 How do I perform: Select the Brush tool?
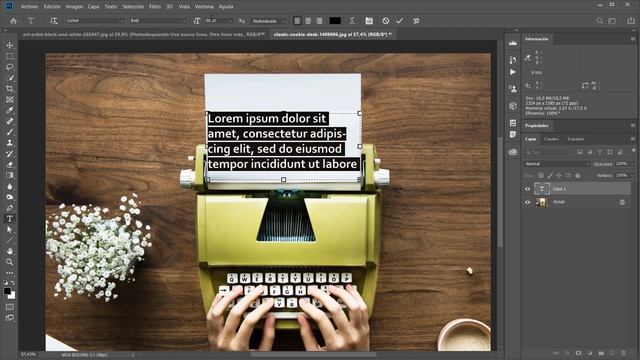point(10,132)
